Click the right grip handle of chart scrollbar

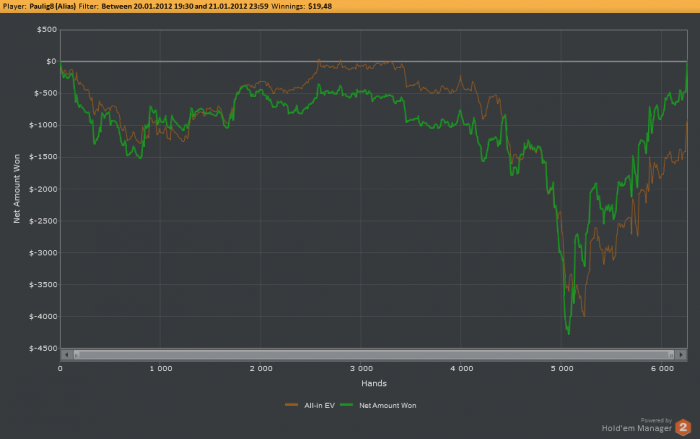click(x=671, y=355)
